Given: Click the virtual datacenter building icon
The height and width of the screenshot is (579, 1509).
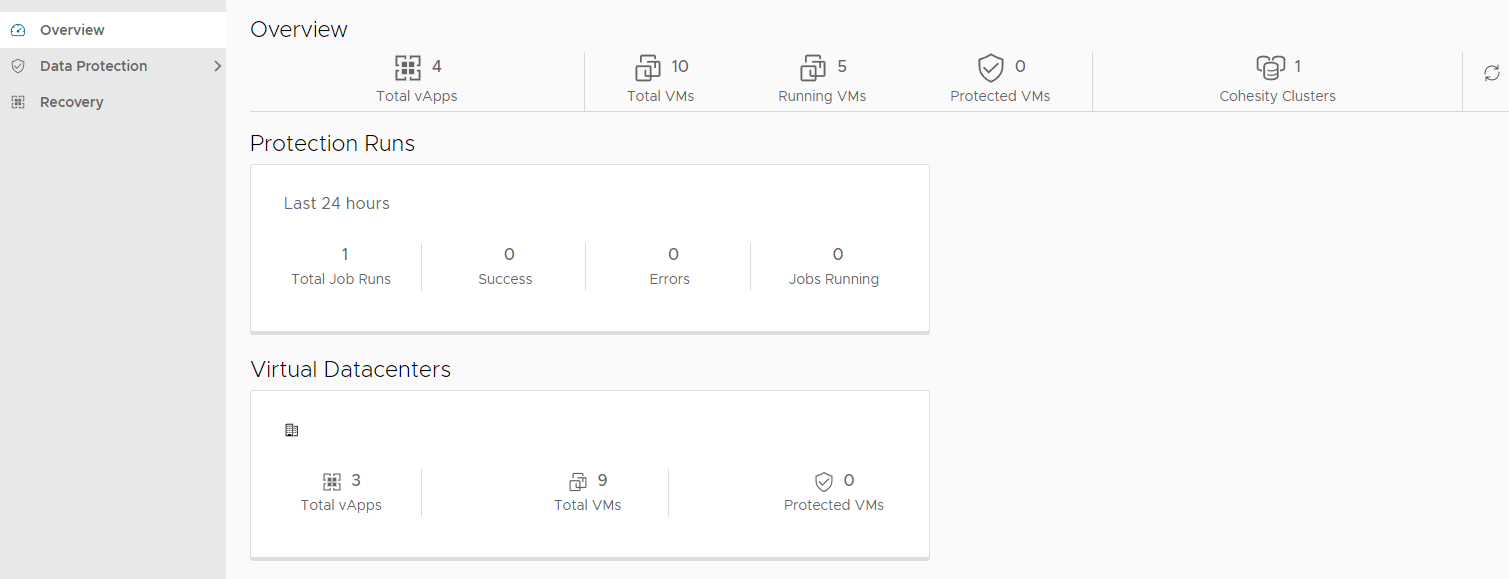Looking at the screenshot, I should [x=291, y=430].
